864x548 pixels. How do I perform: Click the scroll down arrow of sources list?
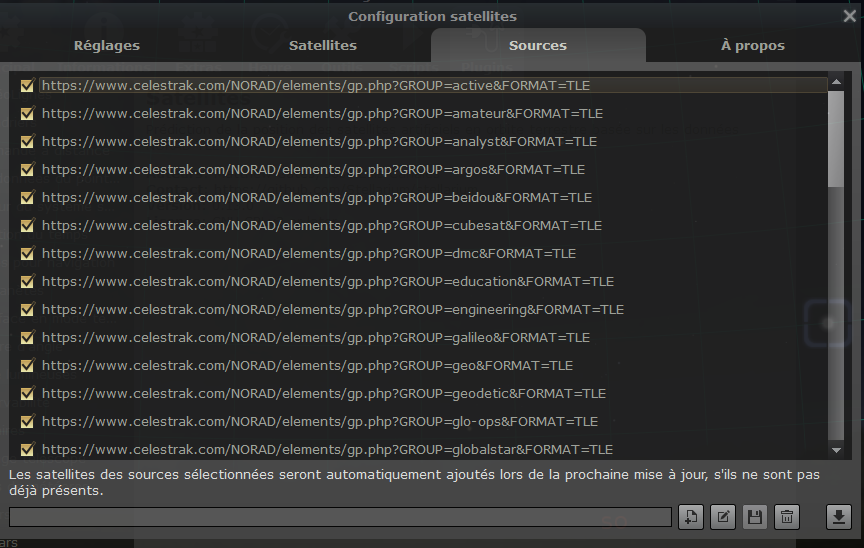pos(836,450)
